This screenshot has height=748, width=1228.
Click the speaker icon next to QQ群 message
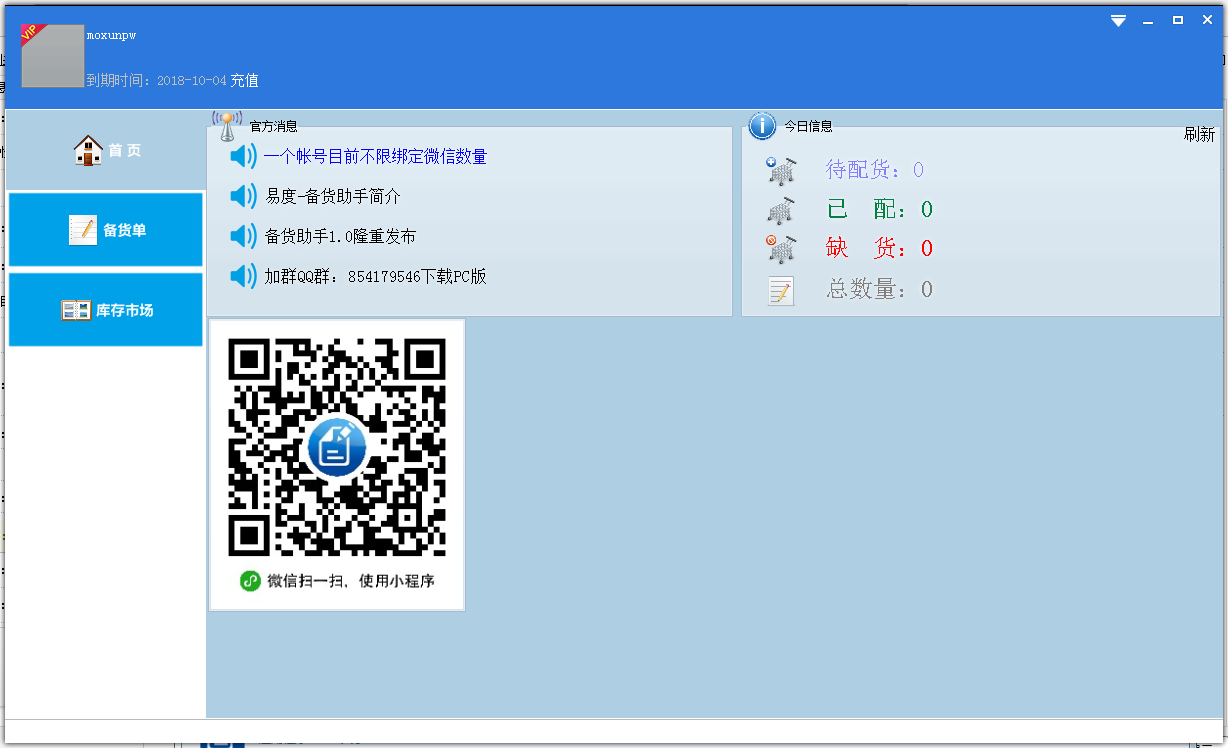pos(242,277)
